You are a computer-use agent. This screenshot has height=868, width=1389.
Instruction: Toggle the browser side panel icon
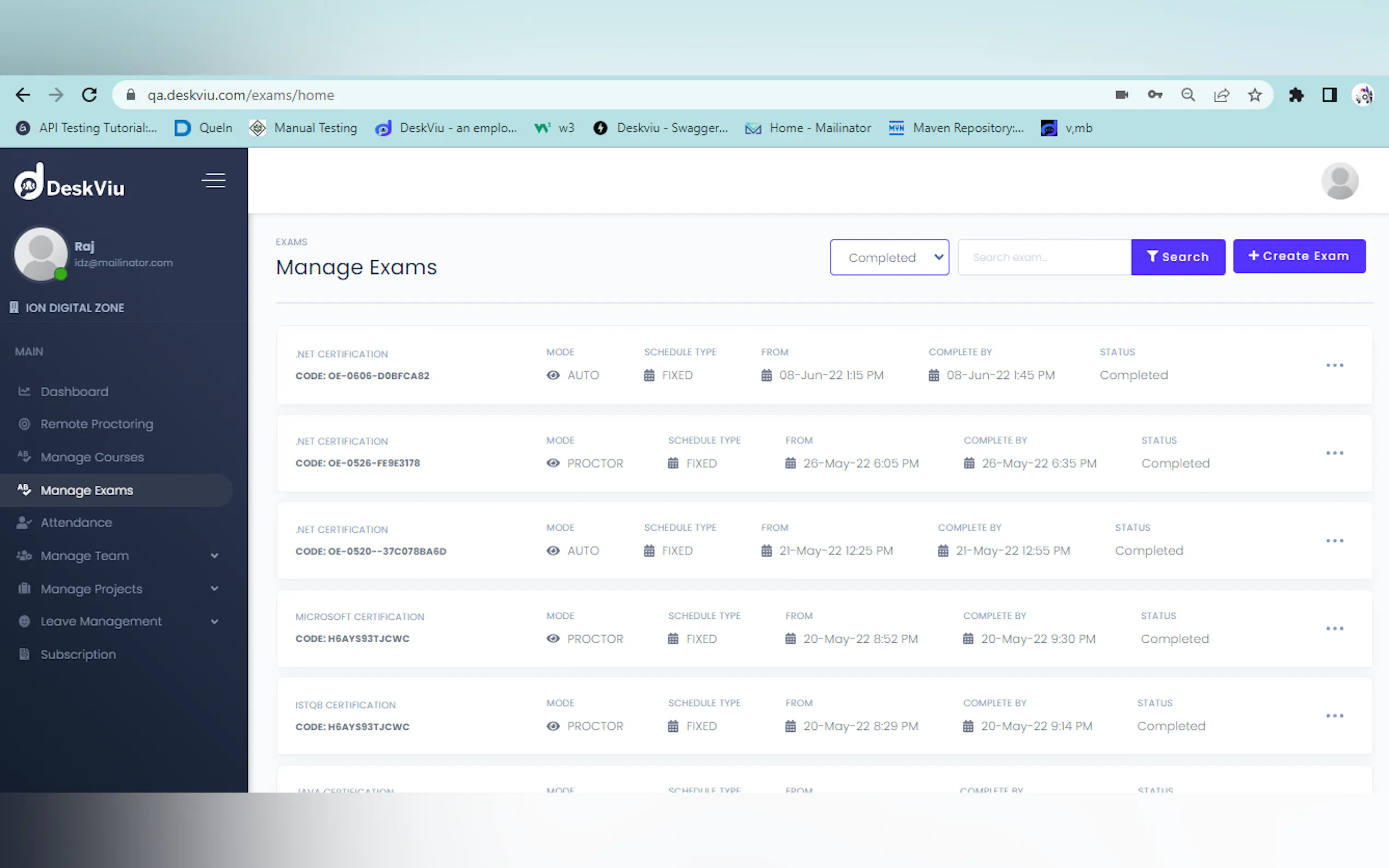(1329, 95)
